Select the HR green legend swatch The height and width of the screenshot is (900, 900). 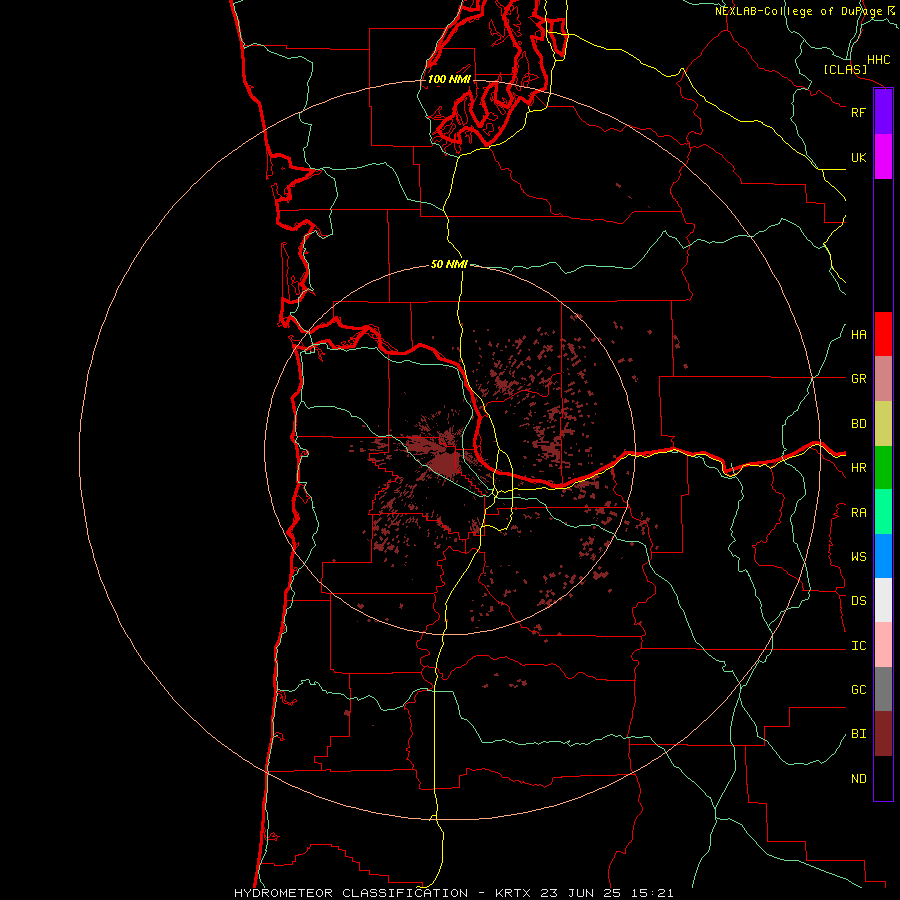[883, 468]
